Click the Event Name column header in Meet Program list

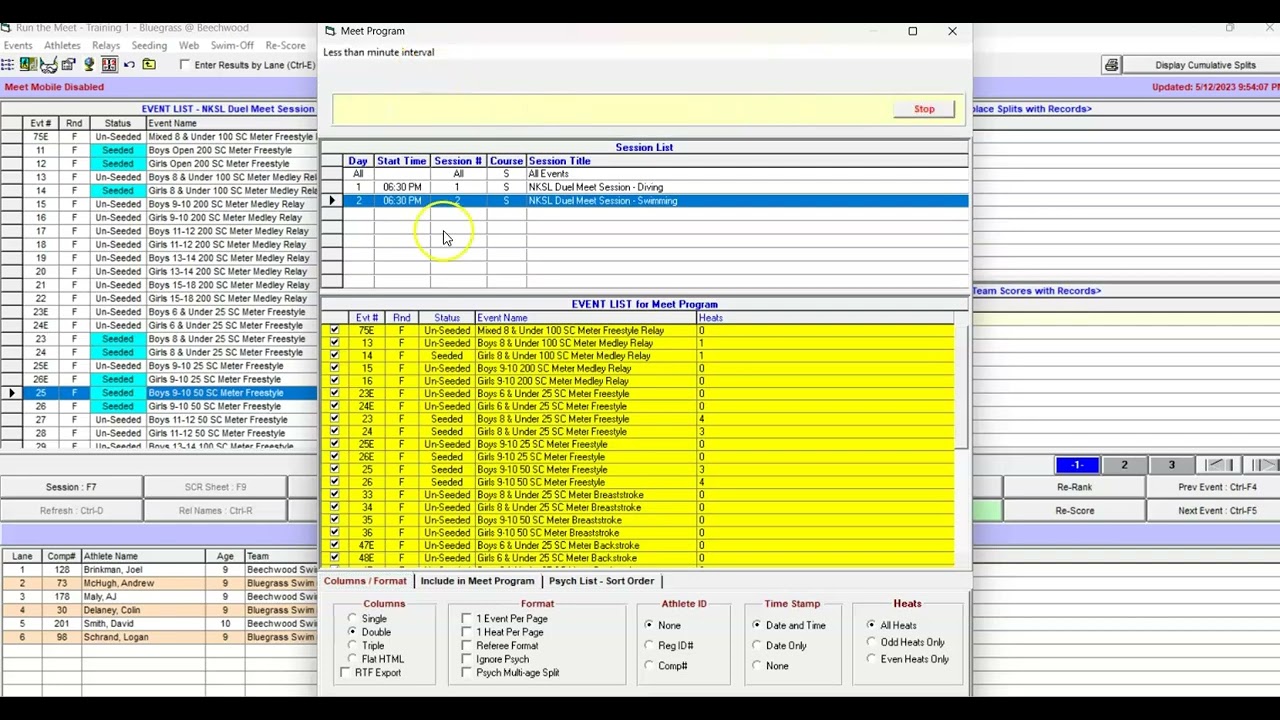click(x=585, y=318)
